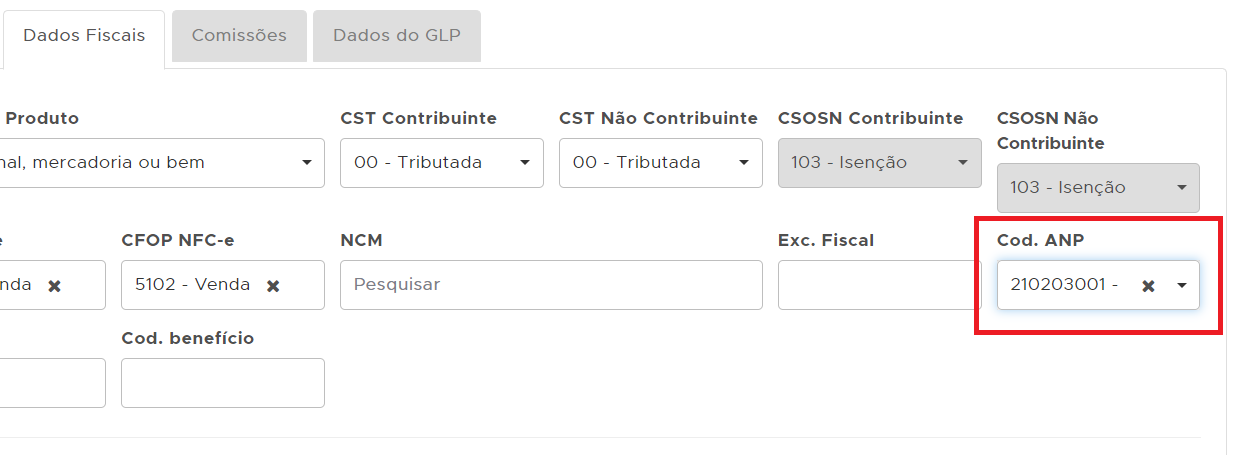Click the Cod. ANP field label

tap(1041, 240)
